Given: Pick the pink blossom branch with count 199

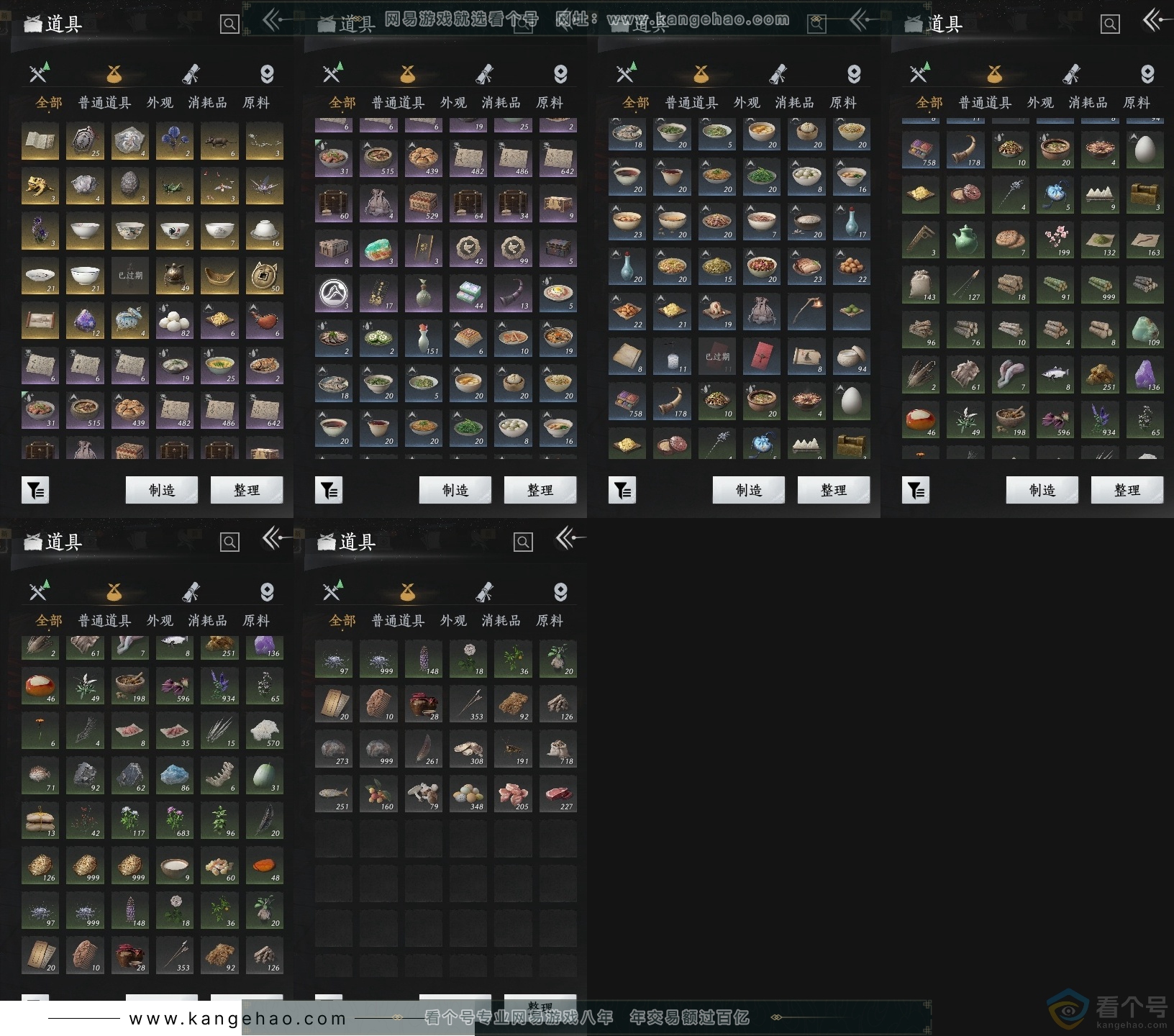Looking at the screenshot, I should click(x=1055, y=240).
